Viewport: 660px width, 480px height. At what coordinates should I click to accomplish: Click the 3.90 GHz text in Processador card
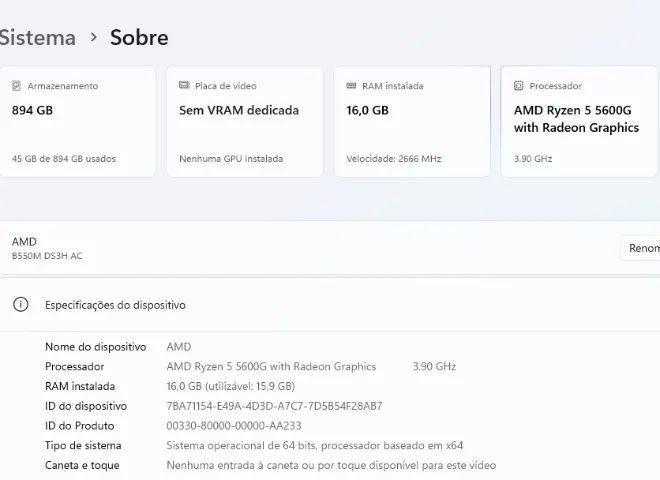533,159
